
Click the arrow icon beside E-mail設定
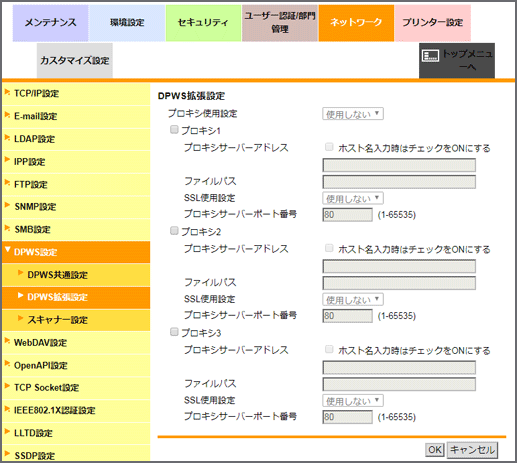coord(7,115)
